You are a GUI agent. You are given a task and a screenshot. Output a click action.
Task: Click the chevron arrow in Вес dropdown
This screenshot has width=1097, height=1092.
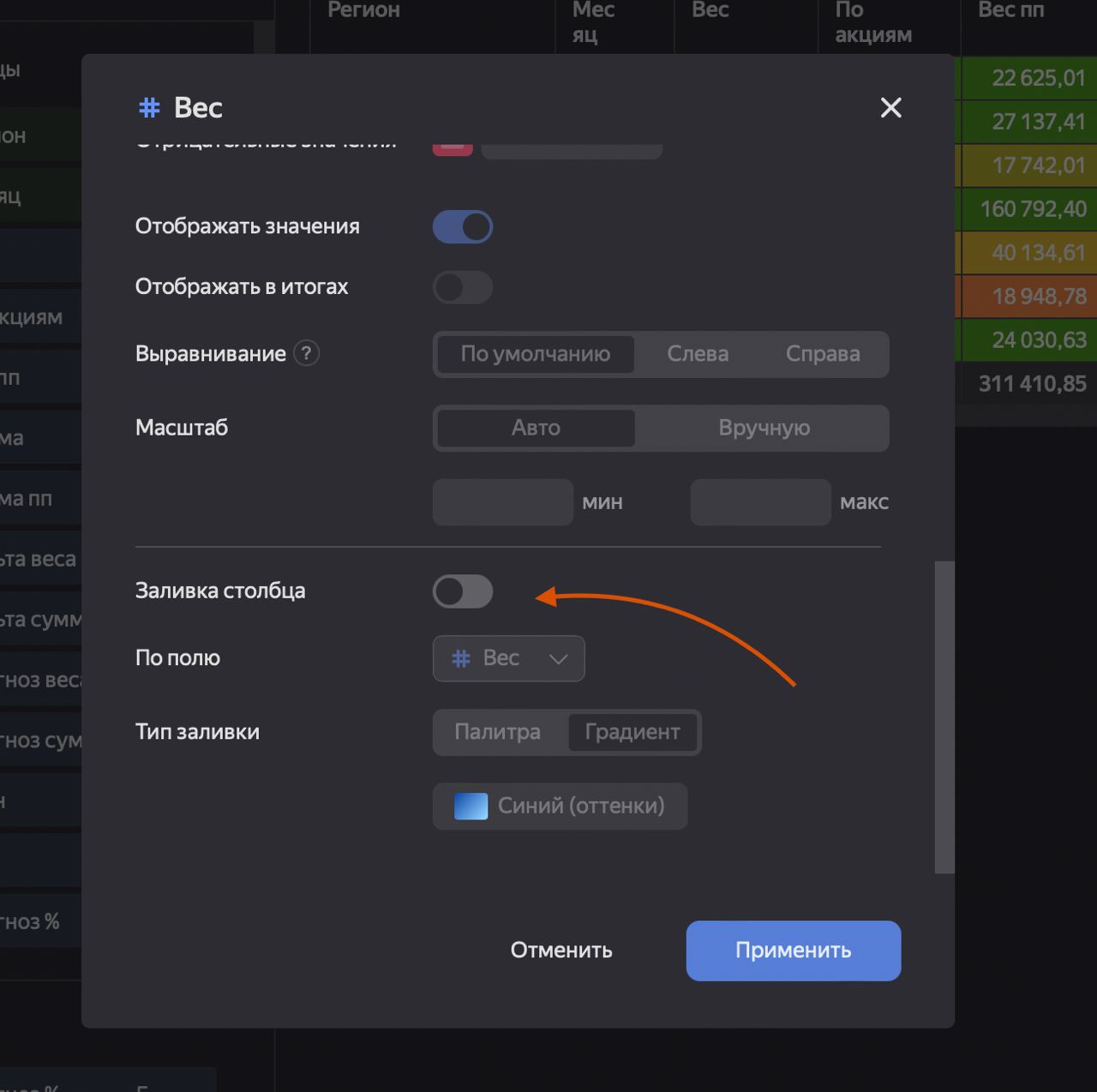[x=559, y=659]
